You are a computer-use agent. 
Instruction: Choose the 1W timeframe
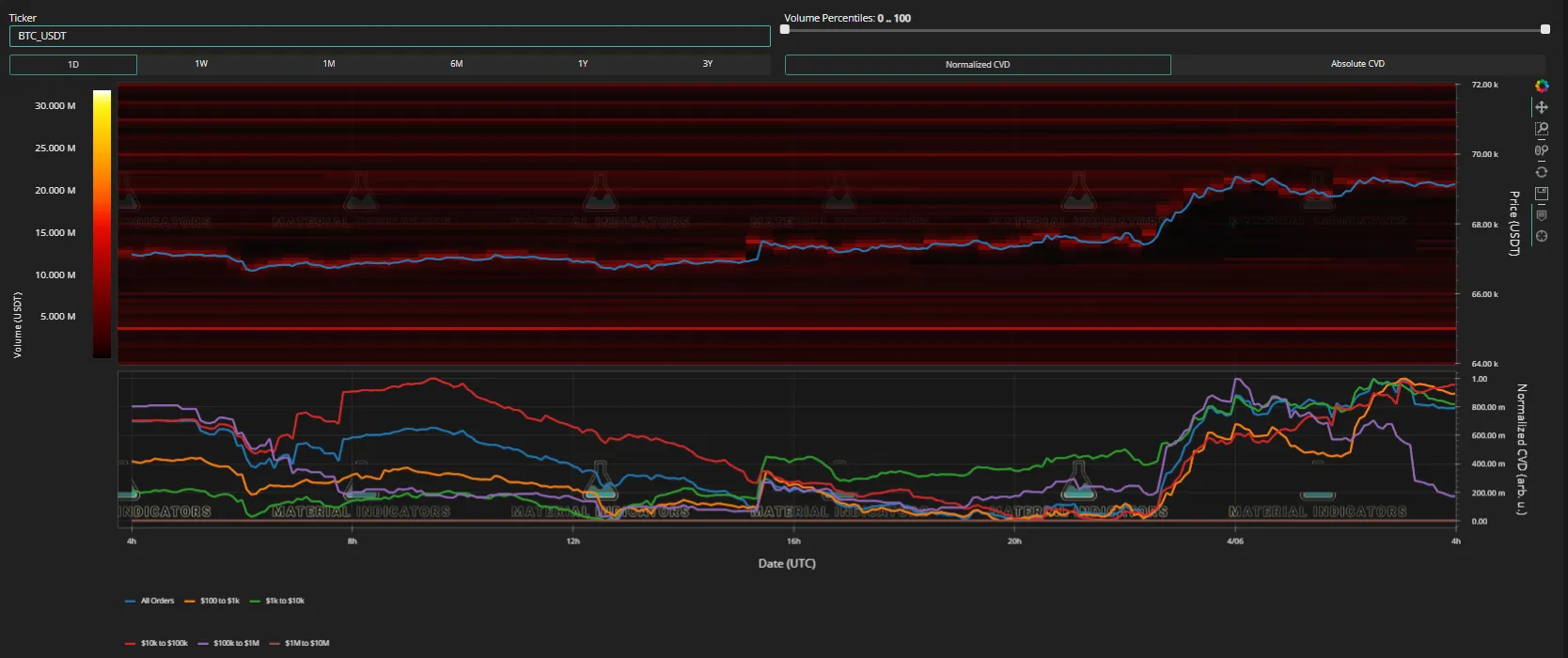point(201,64)
